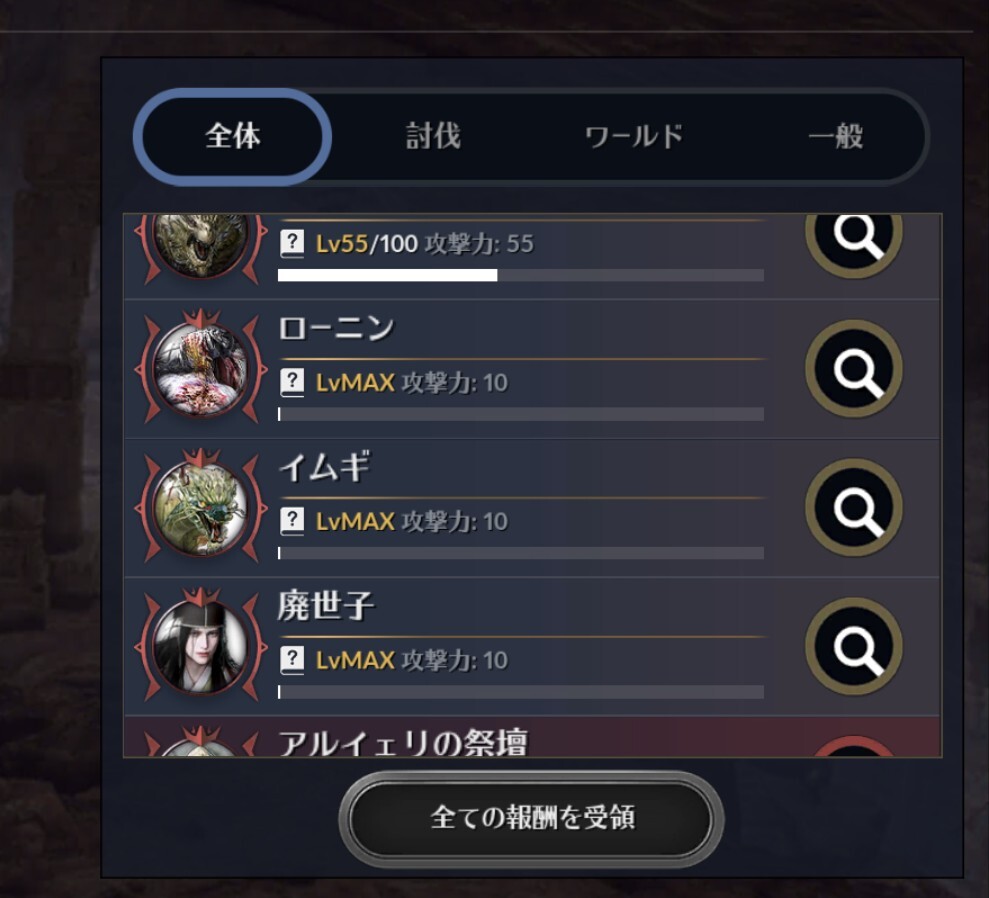Click the ローニン name label
989x898 pixels.
(336, 329)
